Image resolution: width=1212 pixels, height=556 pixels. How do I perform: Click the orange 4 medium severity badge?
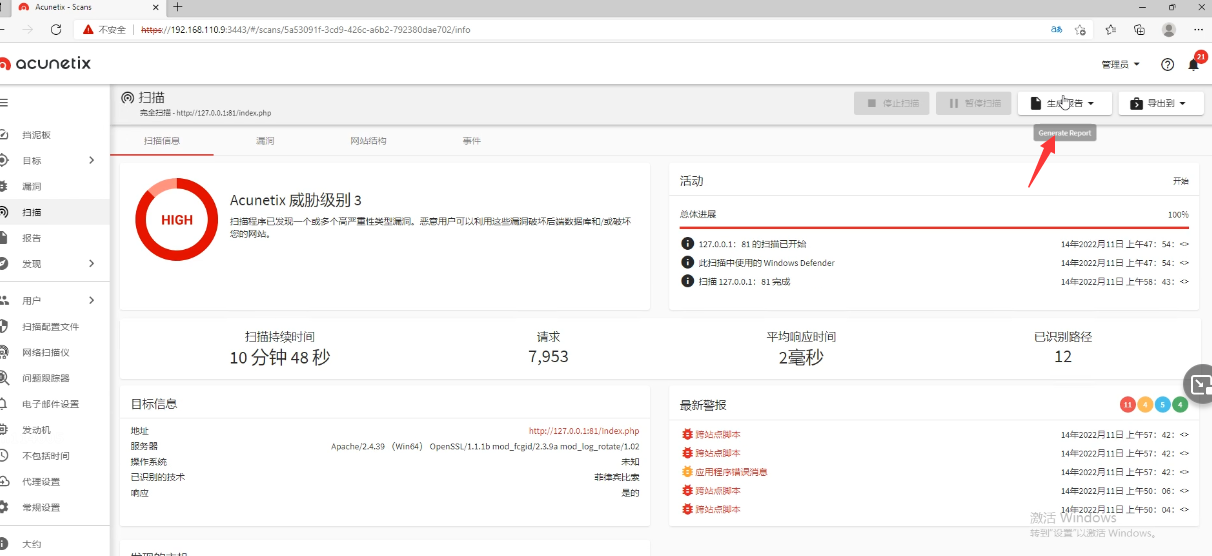pyautogui.click(x=1146, y=405)
